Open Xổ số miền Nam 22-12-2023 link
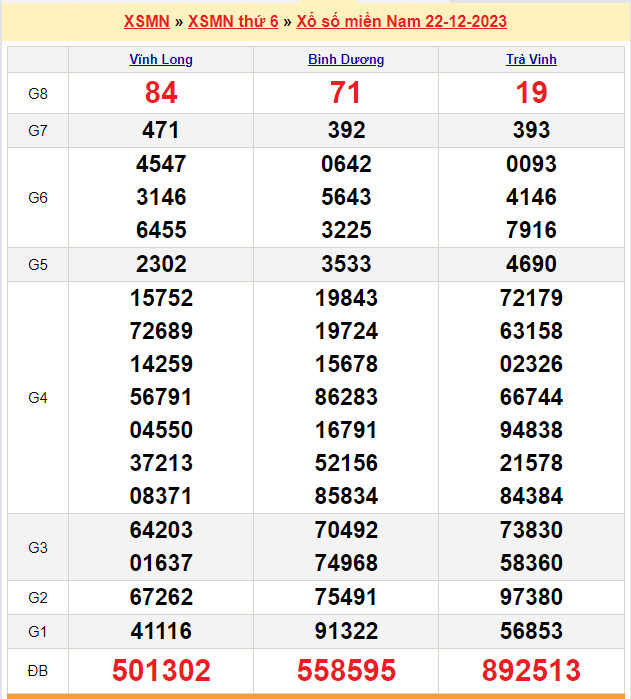Screen dimensions: 631x699 coord(401,21)
